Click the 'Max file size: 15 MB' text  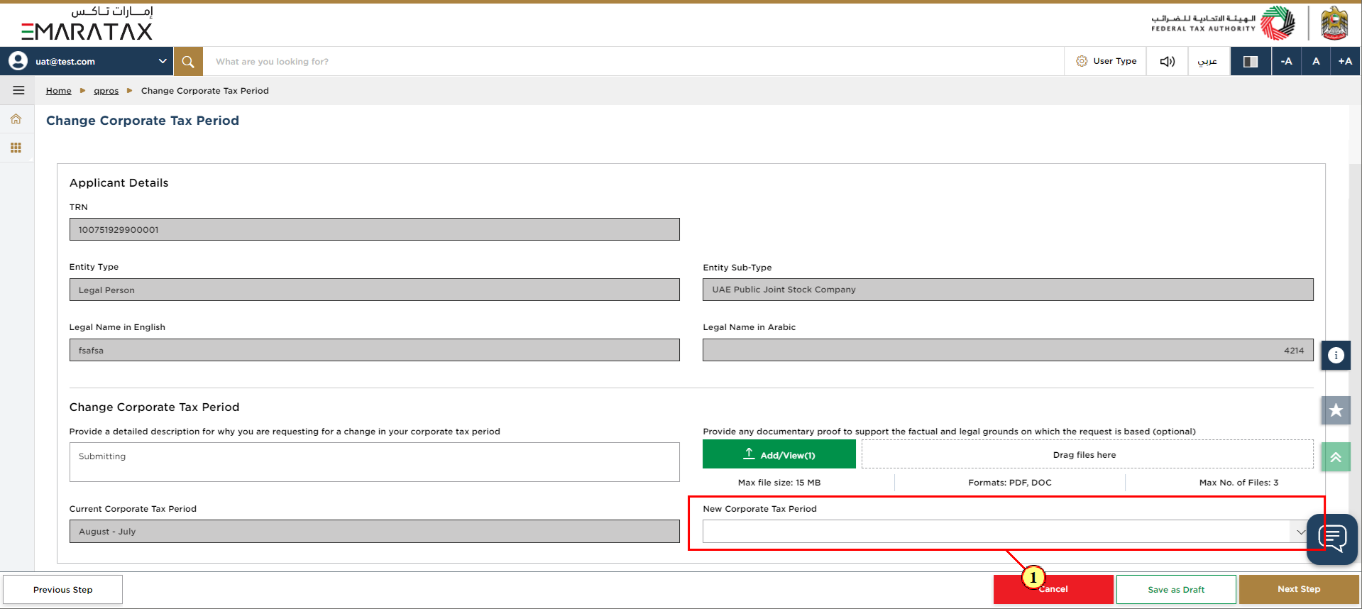pyautogui.click(x=779, y=483)
